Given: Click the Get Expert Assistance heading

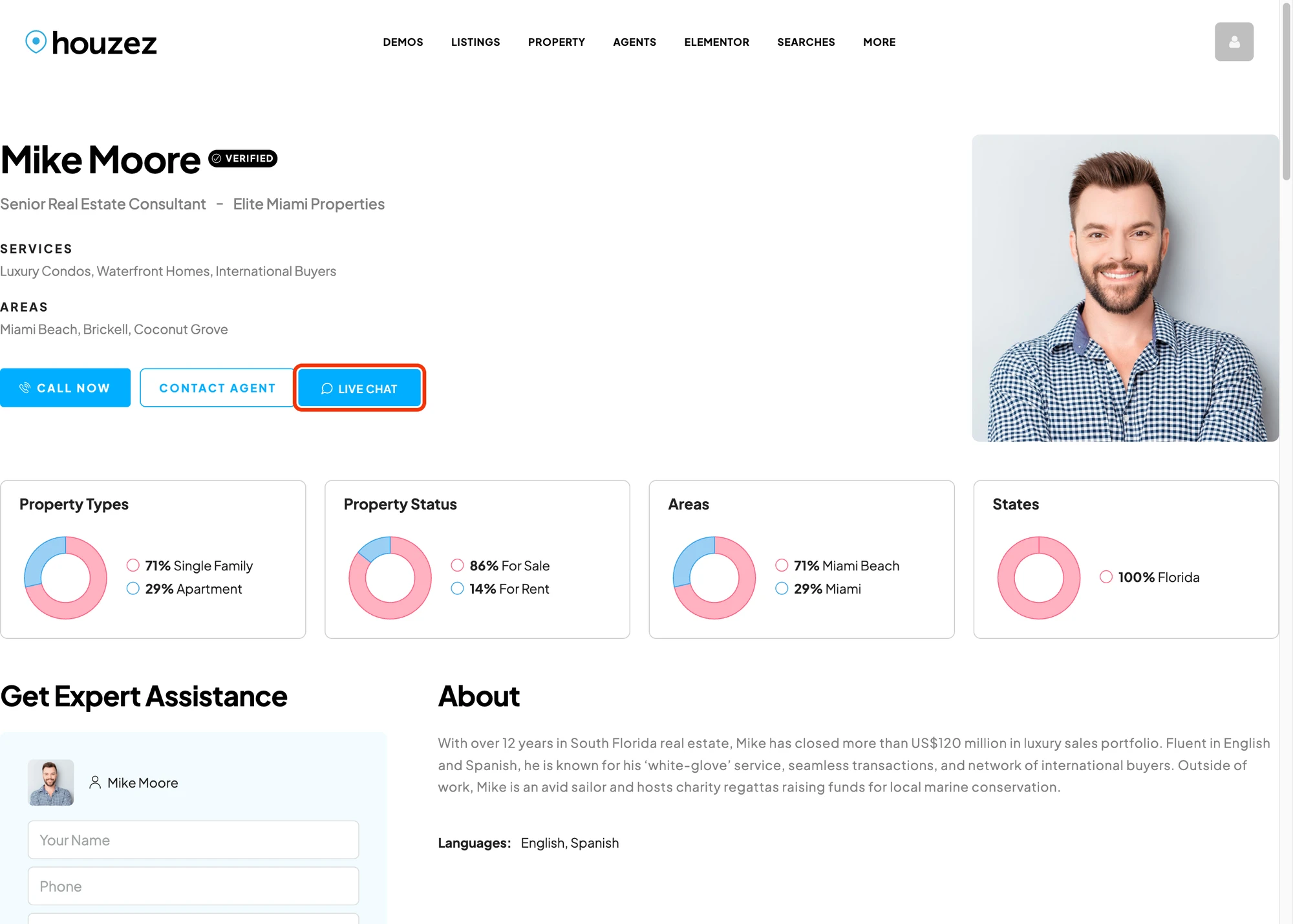Looking at the screenshot, I should (x=144, y=696).
